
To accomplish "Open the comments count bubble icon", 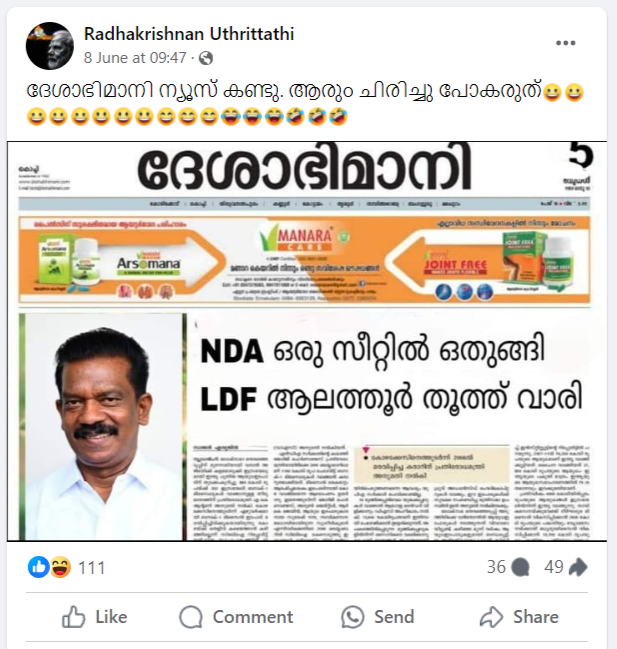I will [520, 567].
